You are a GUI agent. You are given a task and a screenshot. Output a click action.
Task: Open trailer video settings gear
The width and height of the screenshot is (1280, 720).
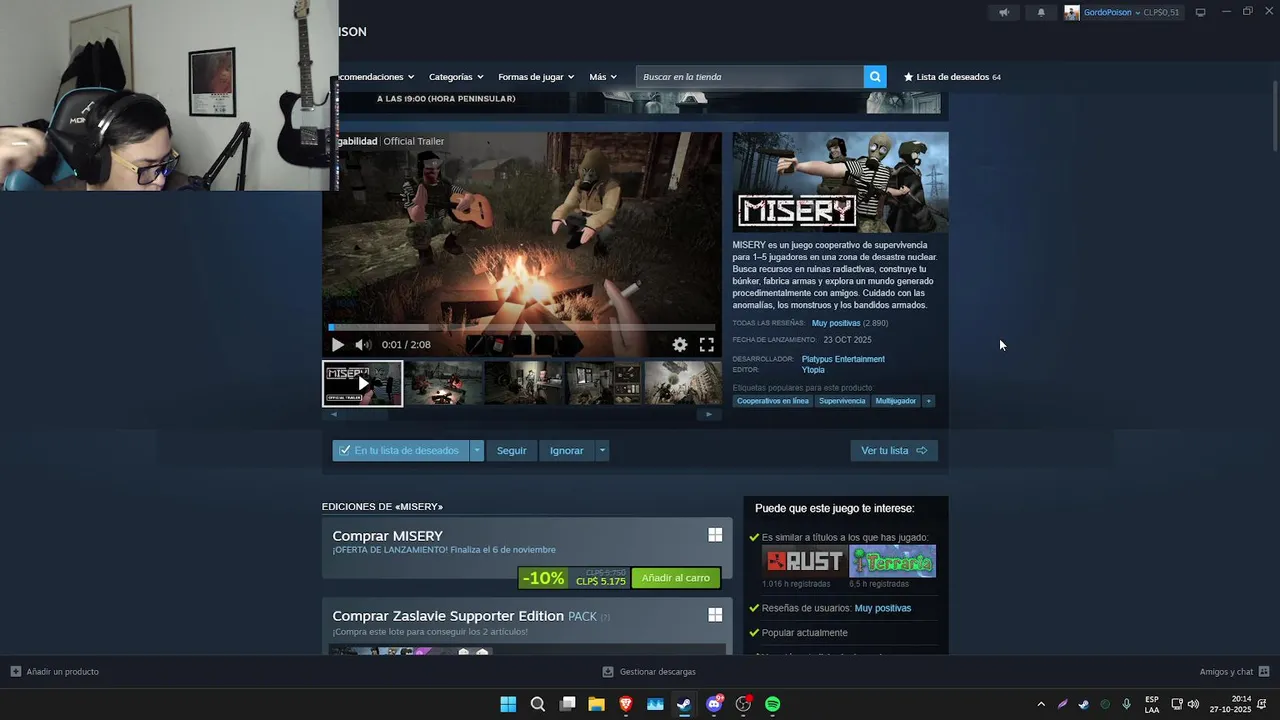680,344
